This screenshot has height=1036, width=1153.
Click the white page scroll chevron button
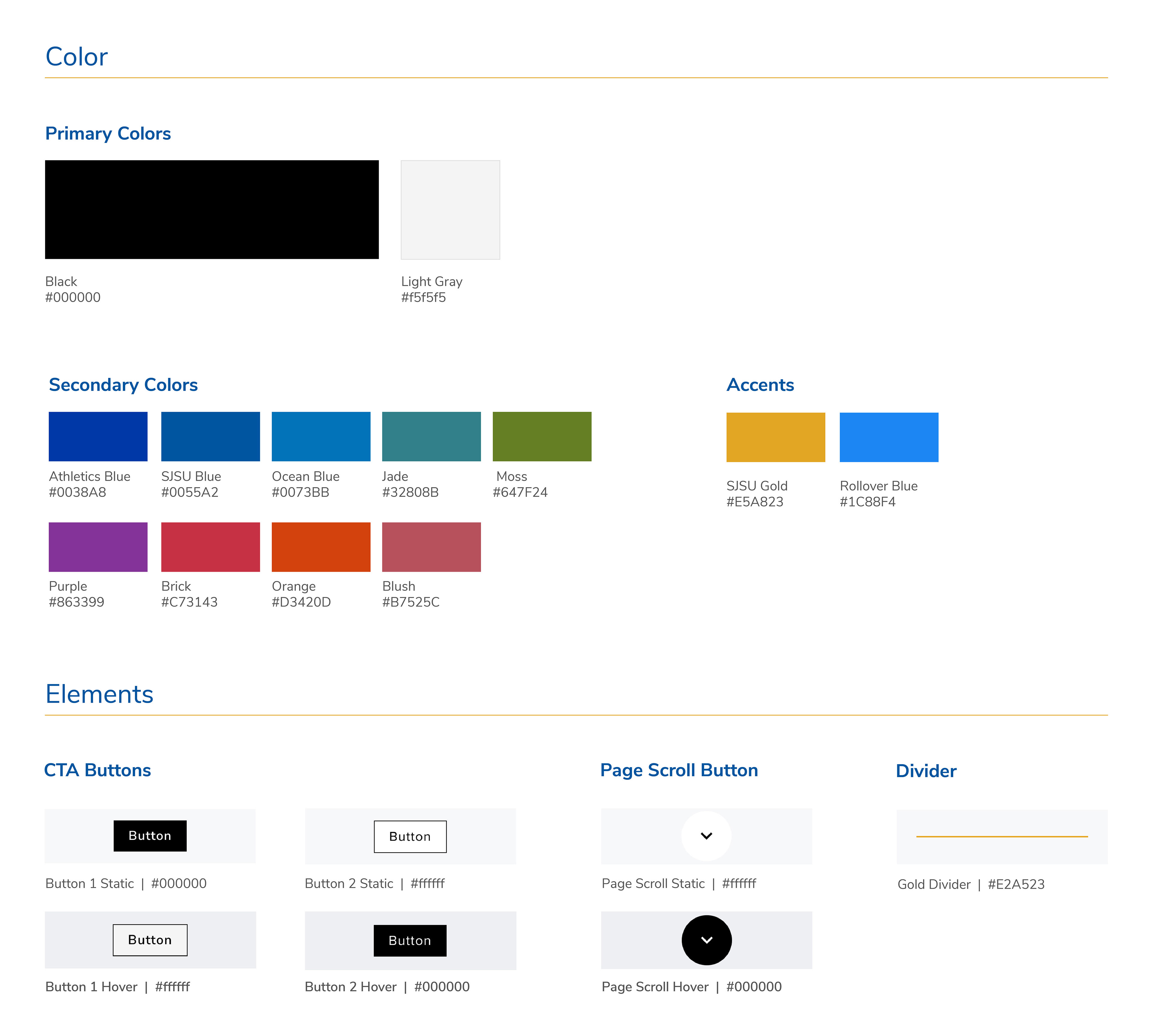706,836
